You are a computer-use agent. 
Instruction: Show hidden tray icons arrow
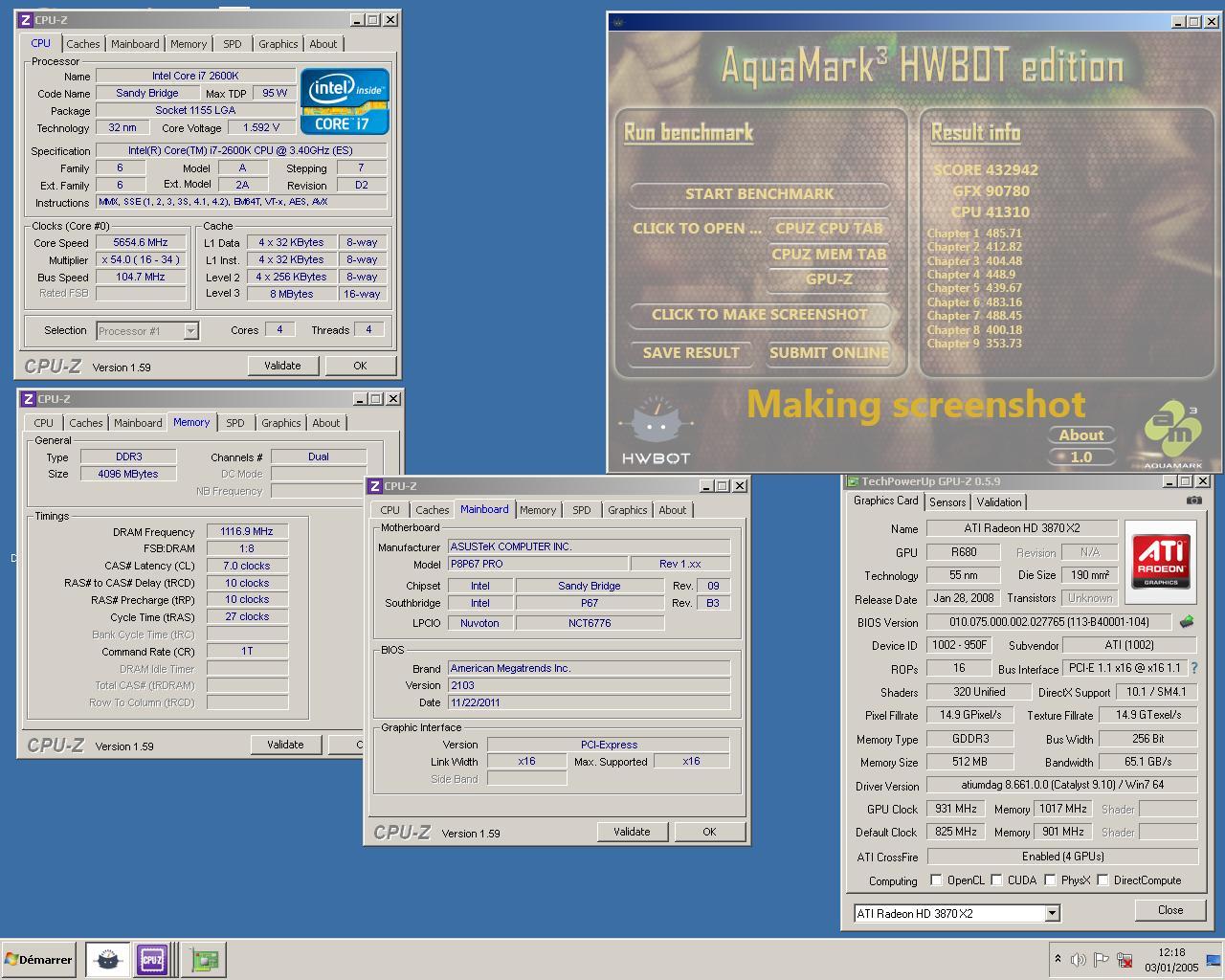pos(1058,958)
